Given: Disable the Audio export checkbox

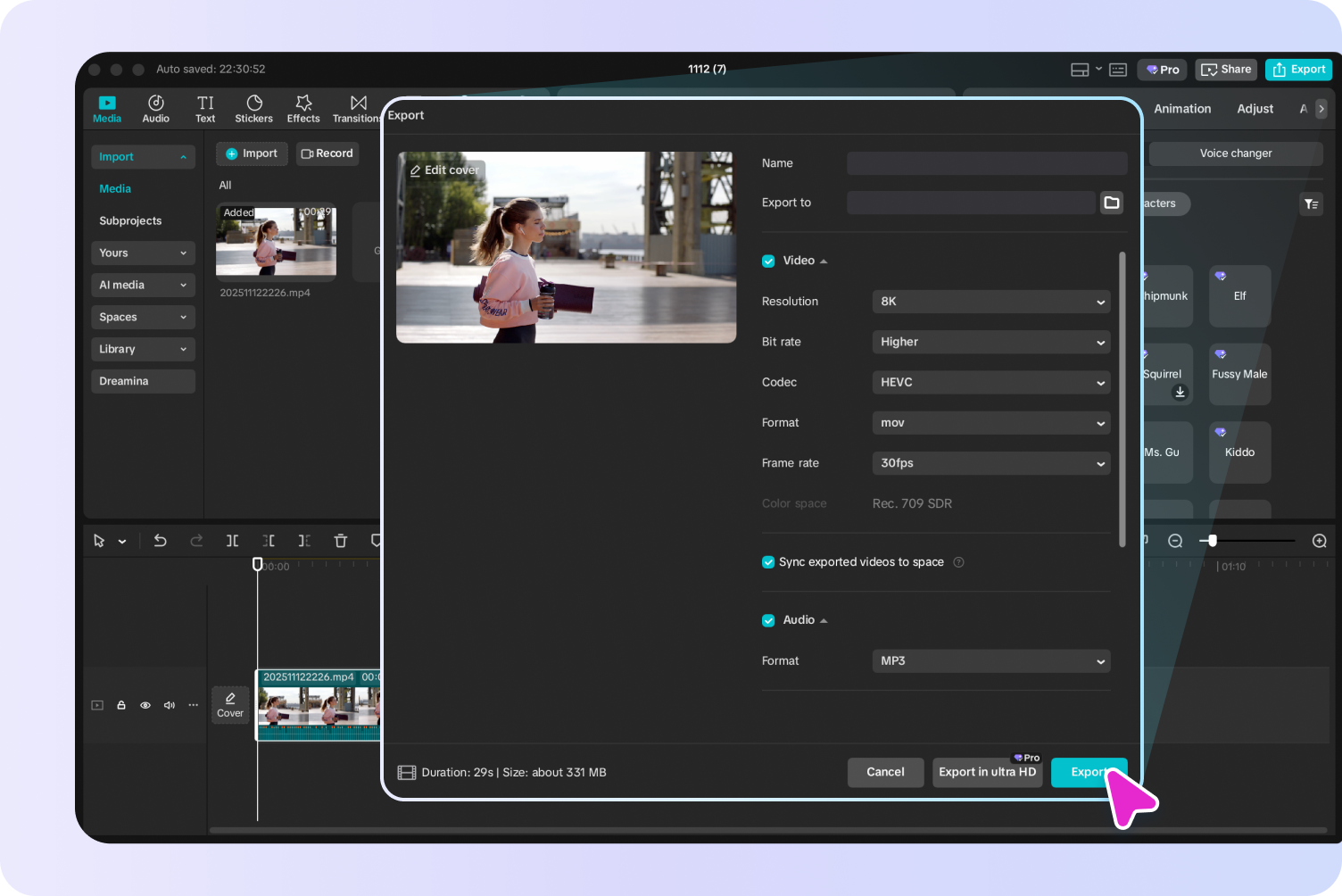Looking at the screenshot, I should tap(768, 619).
